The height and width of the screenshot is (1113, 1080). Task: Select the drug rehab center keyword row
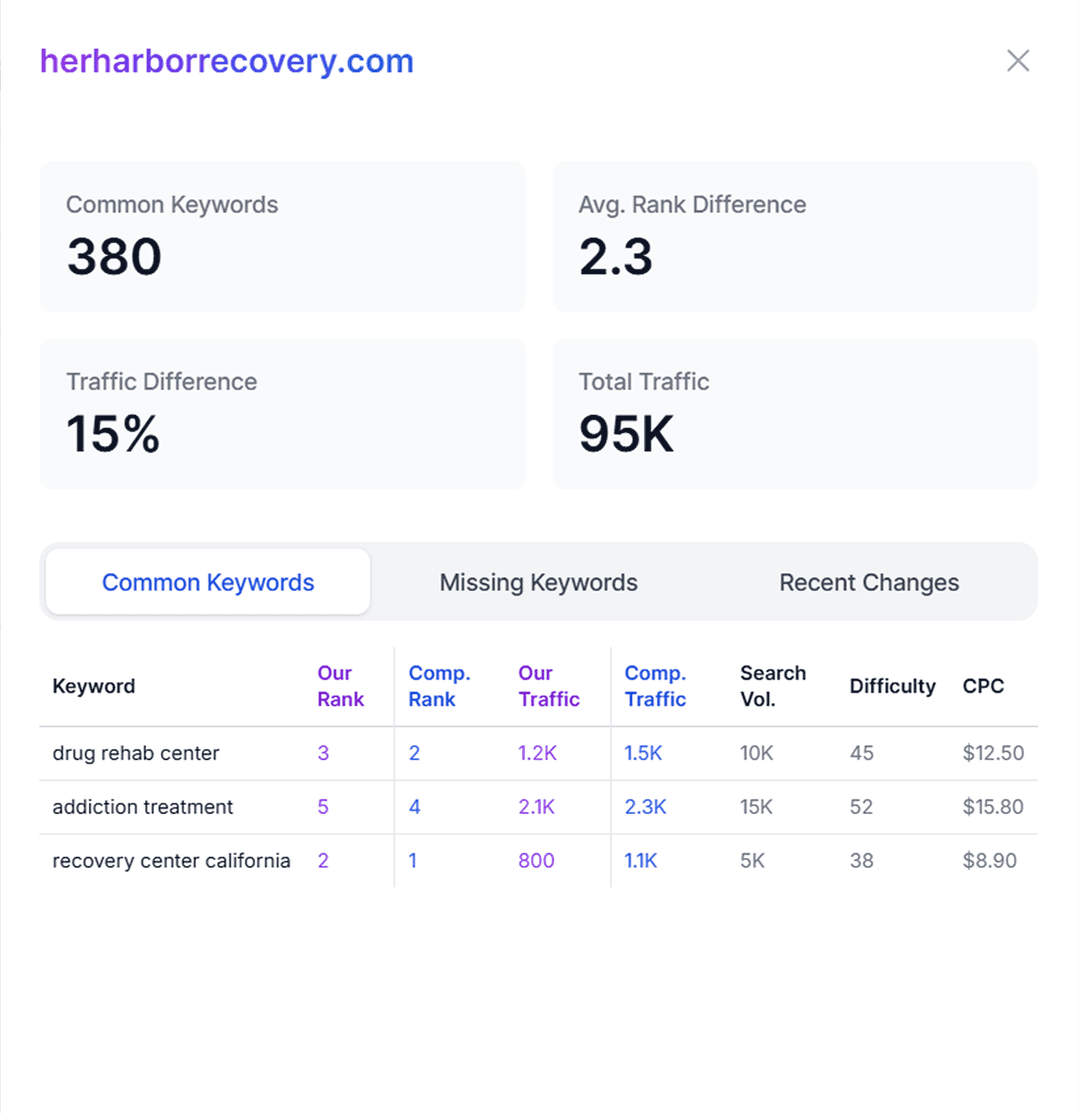(x=136, y=753)
